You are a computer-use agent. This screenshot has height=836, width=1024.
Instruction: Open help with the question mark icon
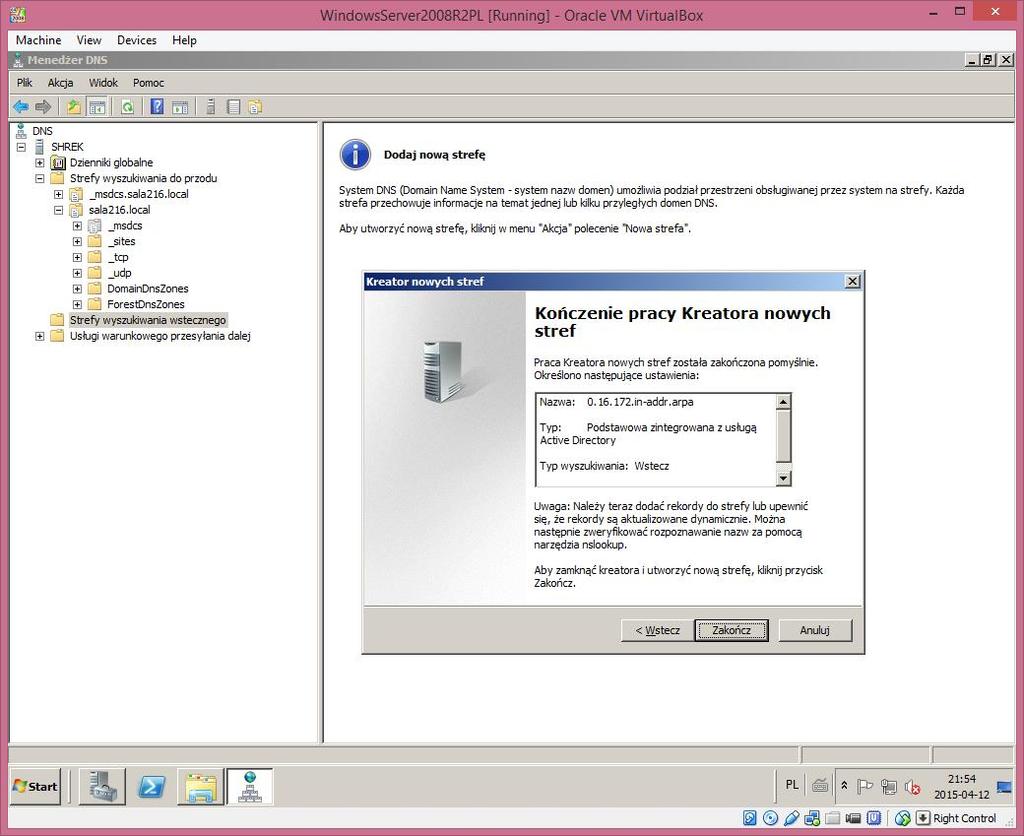pos(157,106)
